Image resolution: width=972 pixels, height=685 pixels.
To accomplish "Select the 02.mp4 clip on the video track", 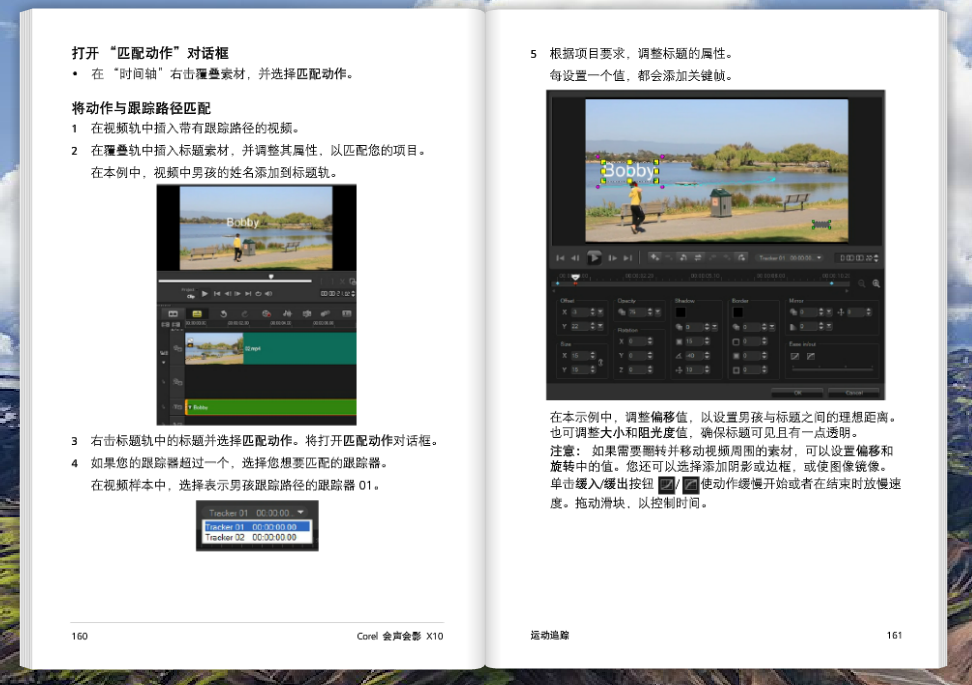I will click(x=271, y=348).
